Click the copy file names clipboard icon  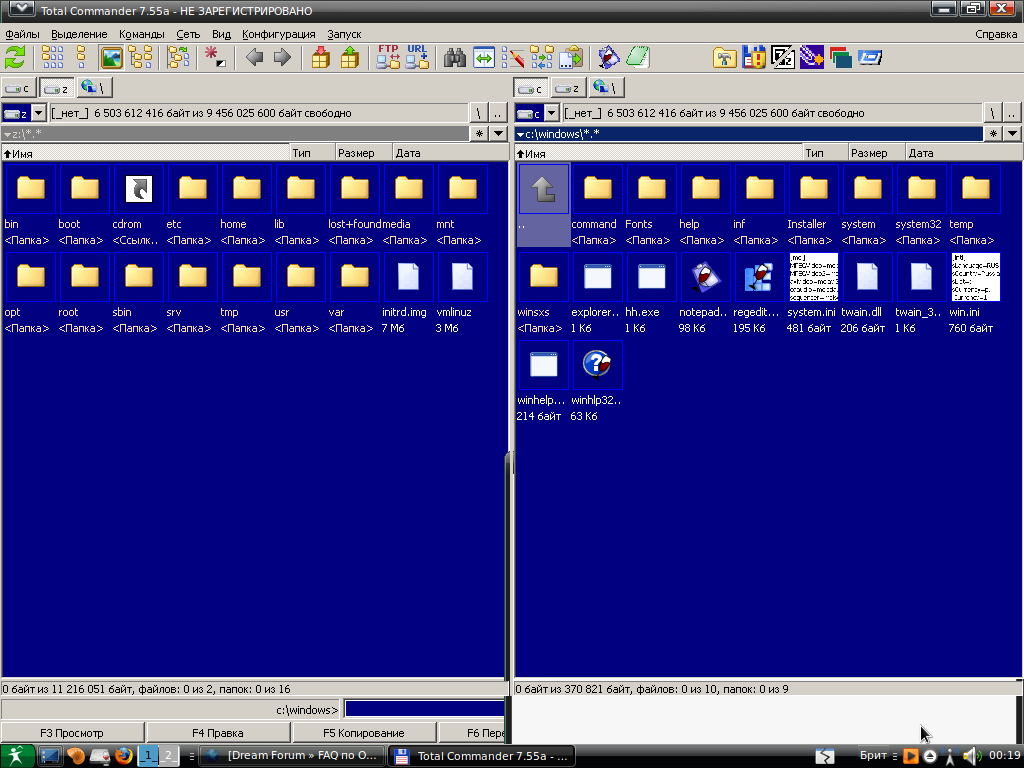(571, 57)
